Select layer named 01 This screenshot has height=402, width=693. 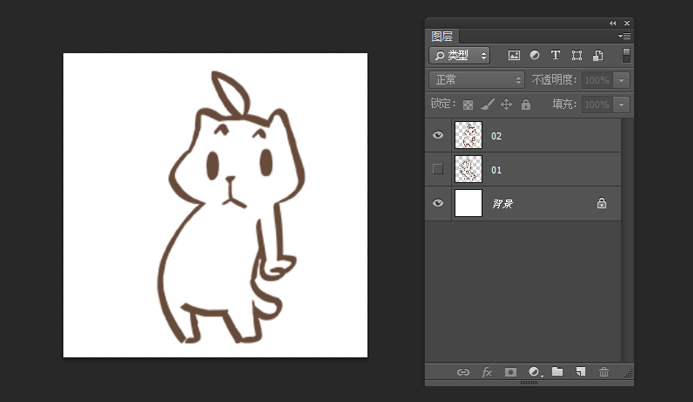tap(496, 170)
